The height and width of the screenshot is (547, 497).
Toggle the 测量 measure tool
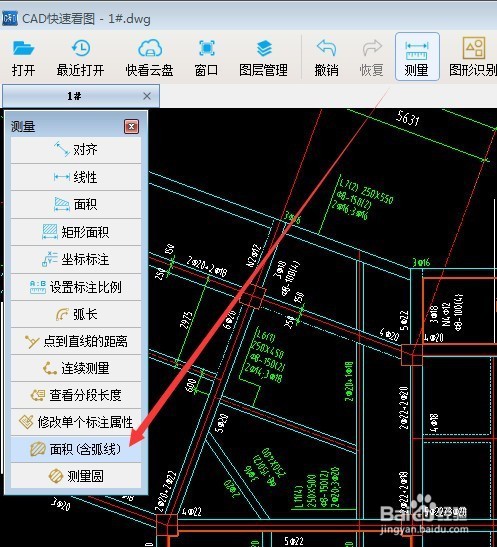[417, 57]
